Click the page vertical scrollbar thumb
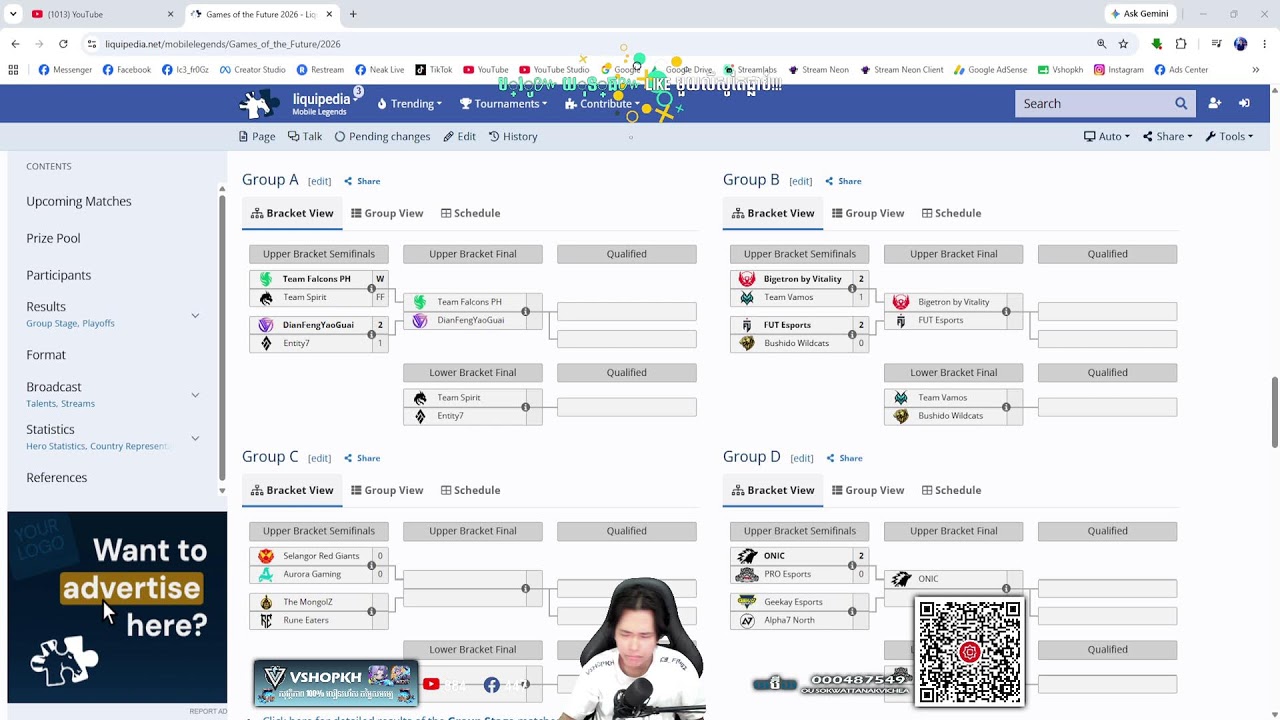Screen dimensions: 1280x720 1274,413
